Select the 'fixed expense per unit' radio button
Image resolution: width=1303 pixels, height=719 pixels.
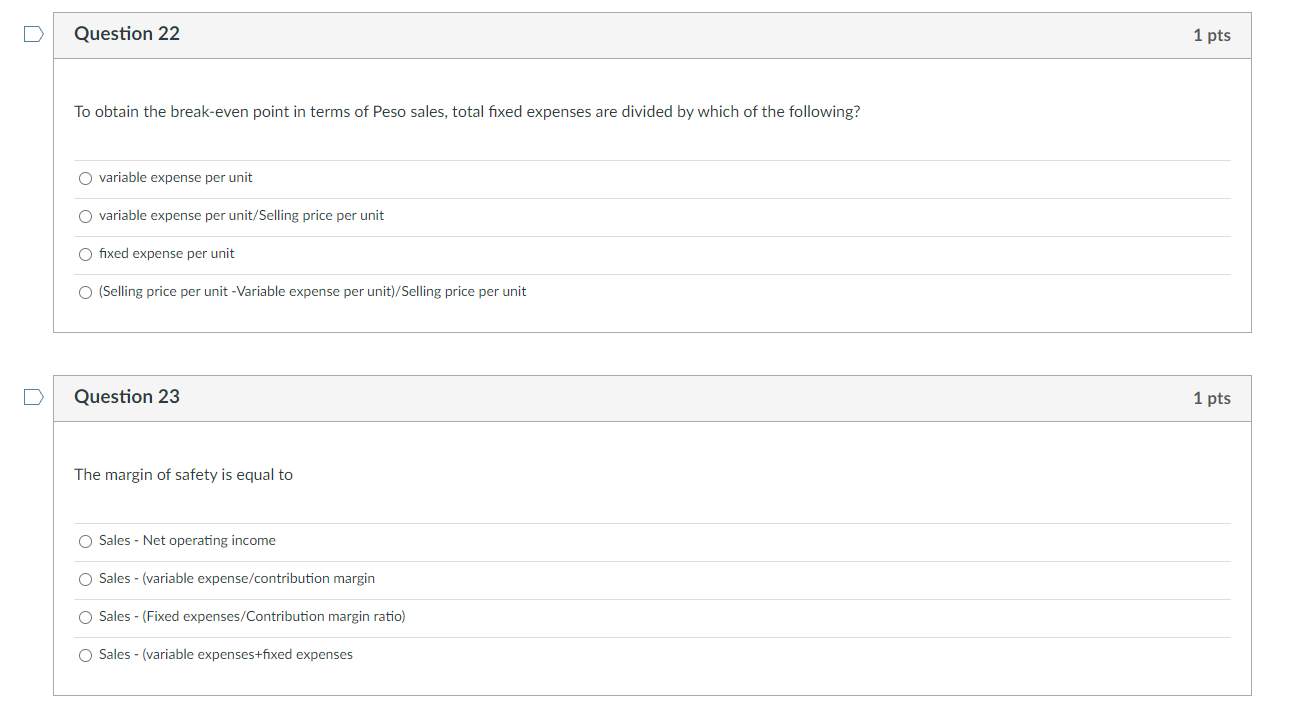tap(85, 254)
